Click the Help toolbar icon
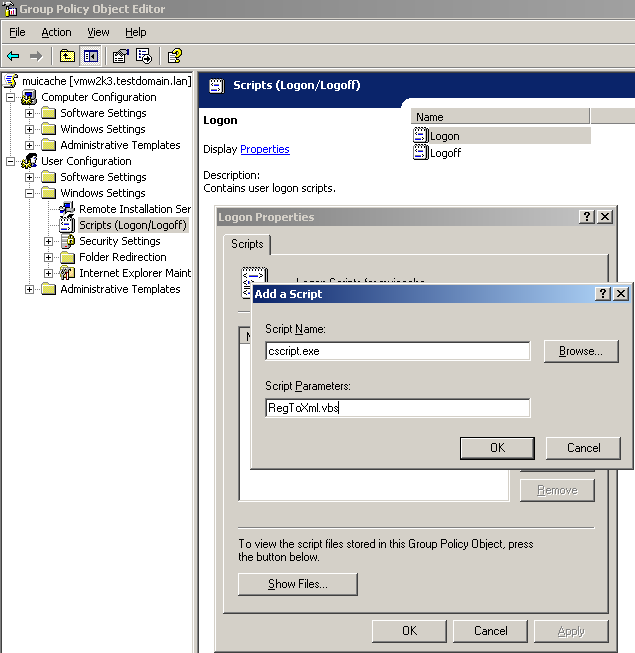This screenshot has width=635, height=653. pyautogui.click(x=174, y=56)
